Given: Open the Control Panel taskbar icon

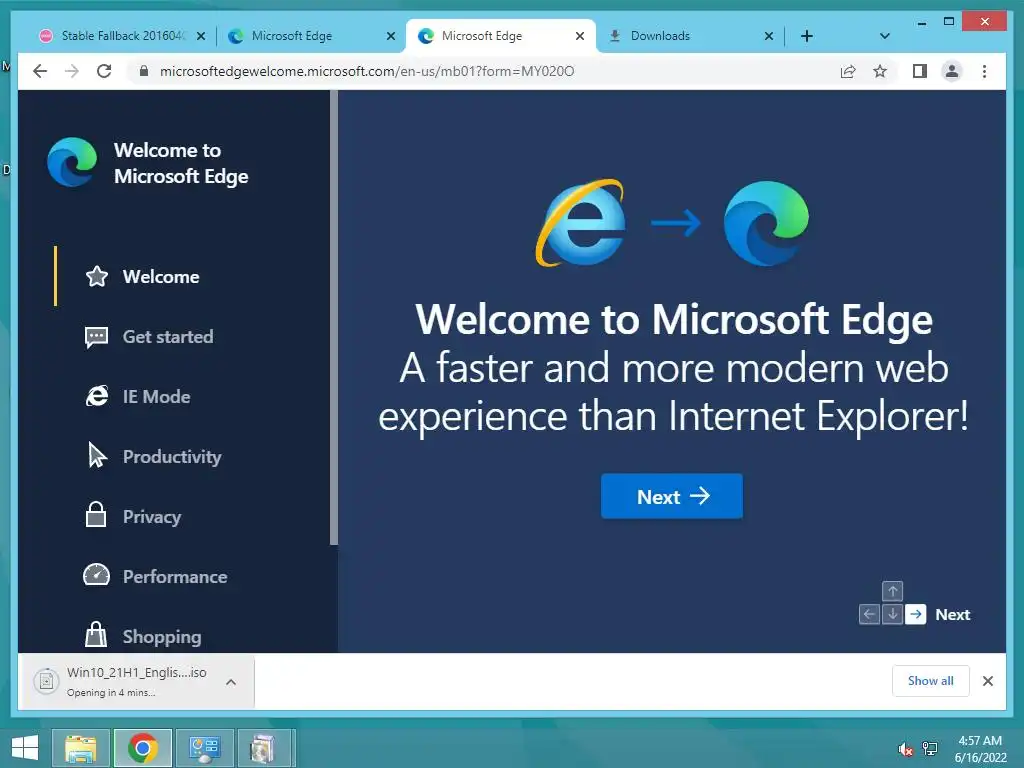Looking at the screenshot, I should click(x=204, y=748).
